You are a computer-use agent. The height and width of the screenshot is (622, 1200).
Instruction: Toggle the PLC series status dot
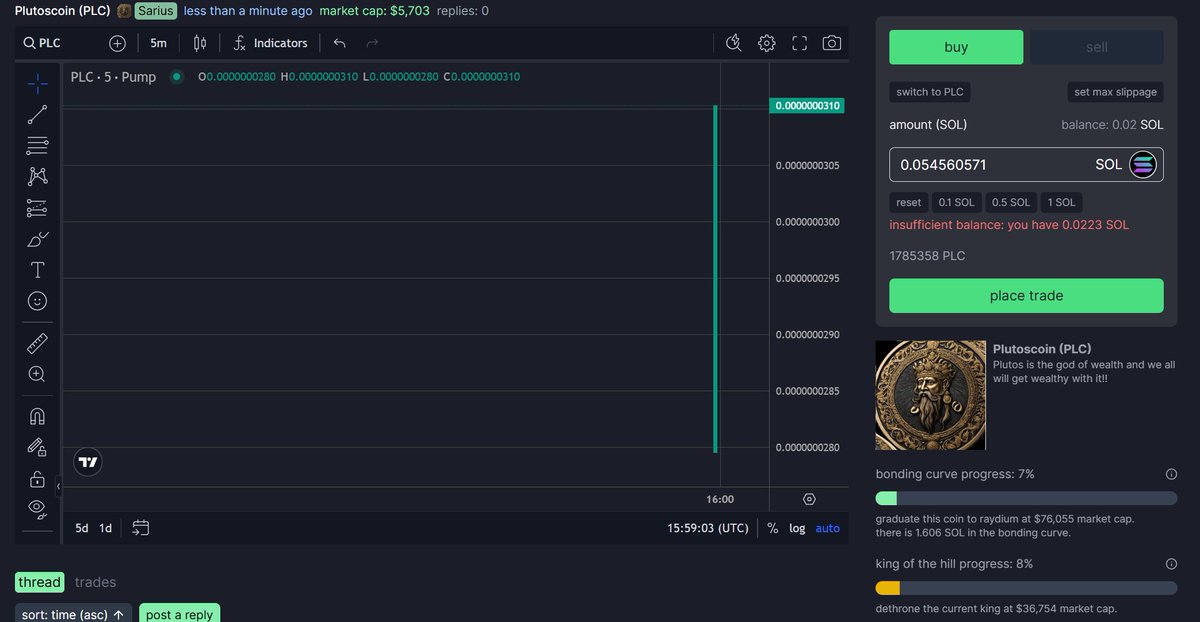click(177, 76)
